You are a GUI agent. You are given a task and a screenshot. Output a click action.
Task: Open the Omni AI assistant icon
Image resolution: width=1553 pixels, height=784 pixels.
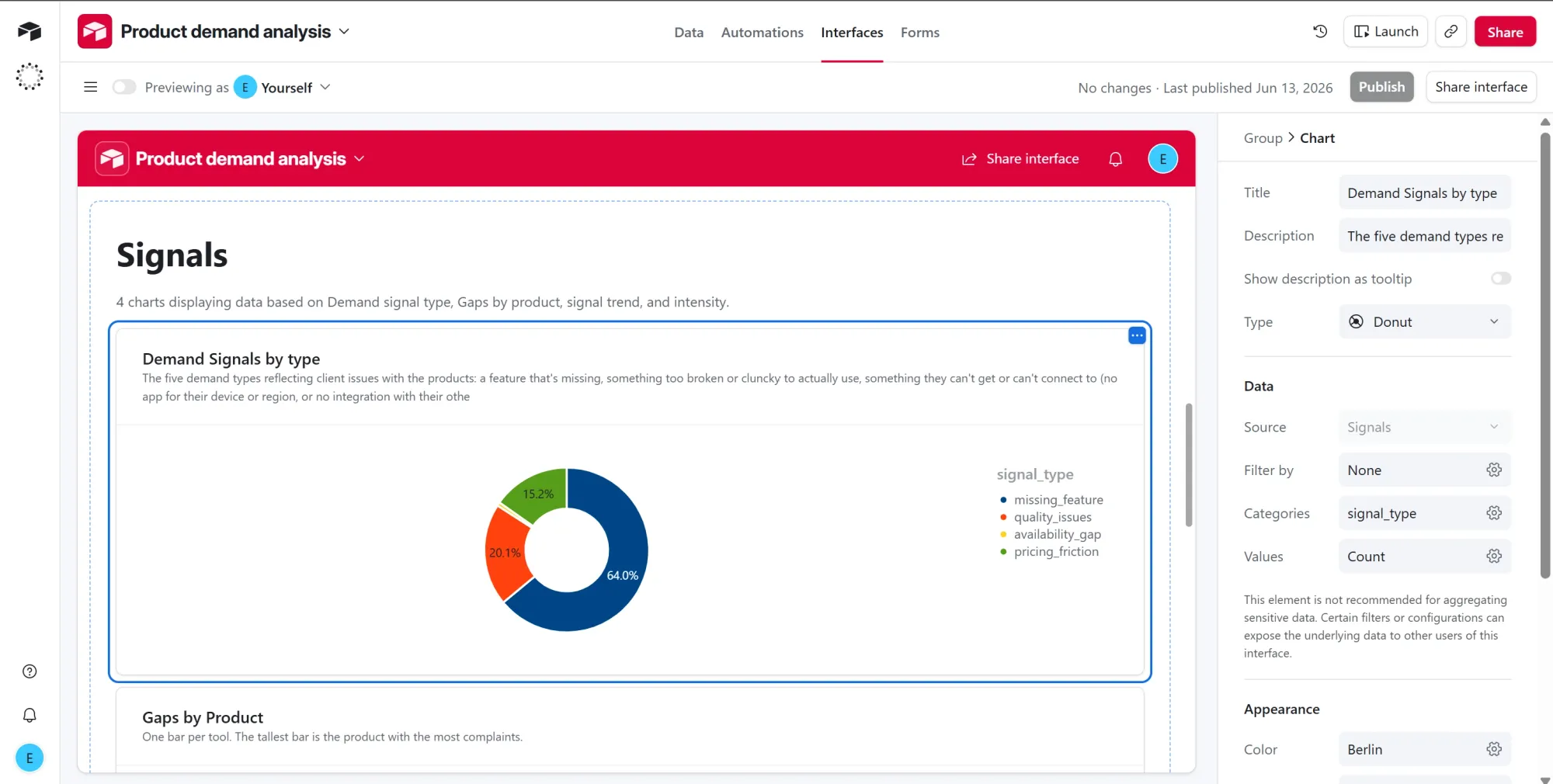[30, 77]
